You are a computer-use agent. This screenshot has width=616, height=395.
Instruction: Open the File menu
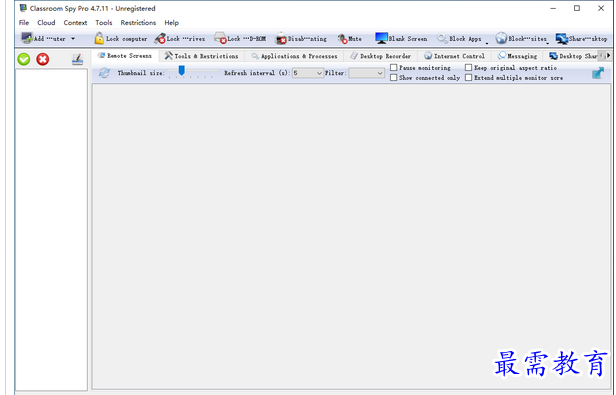[x=24, y=23]
